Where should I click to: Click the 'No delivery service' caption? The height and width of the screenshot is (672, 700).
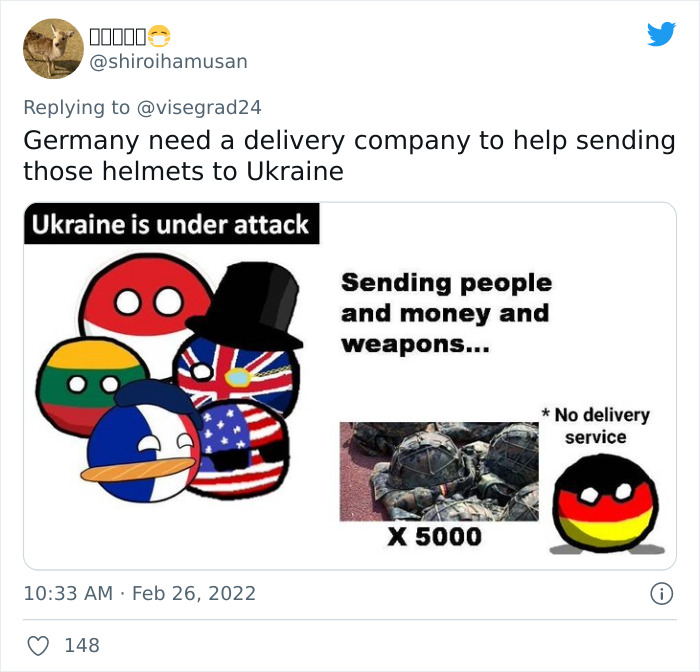tap(596, 426)
